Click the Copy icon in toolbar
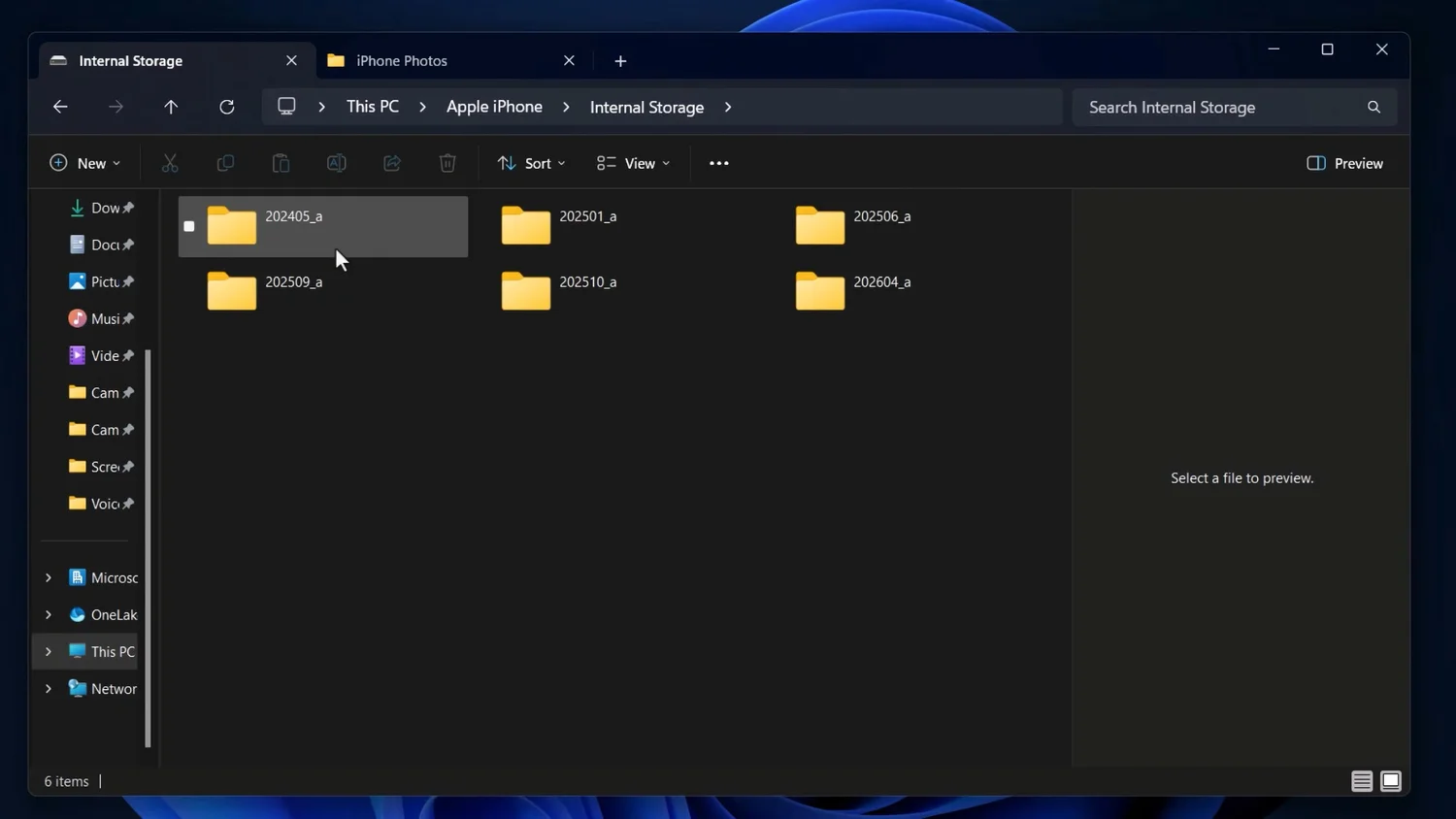The height and width of the screenshot is (819, 1456). click(x=225, y=163)
